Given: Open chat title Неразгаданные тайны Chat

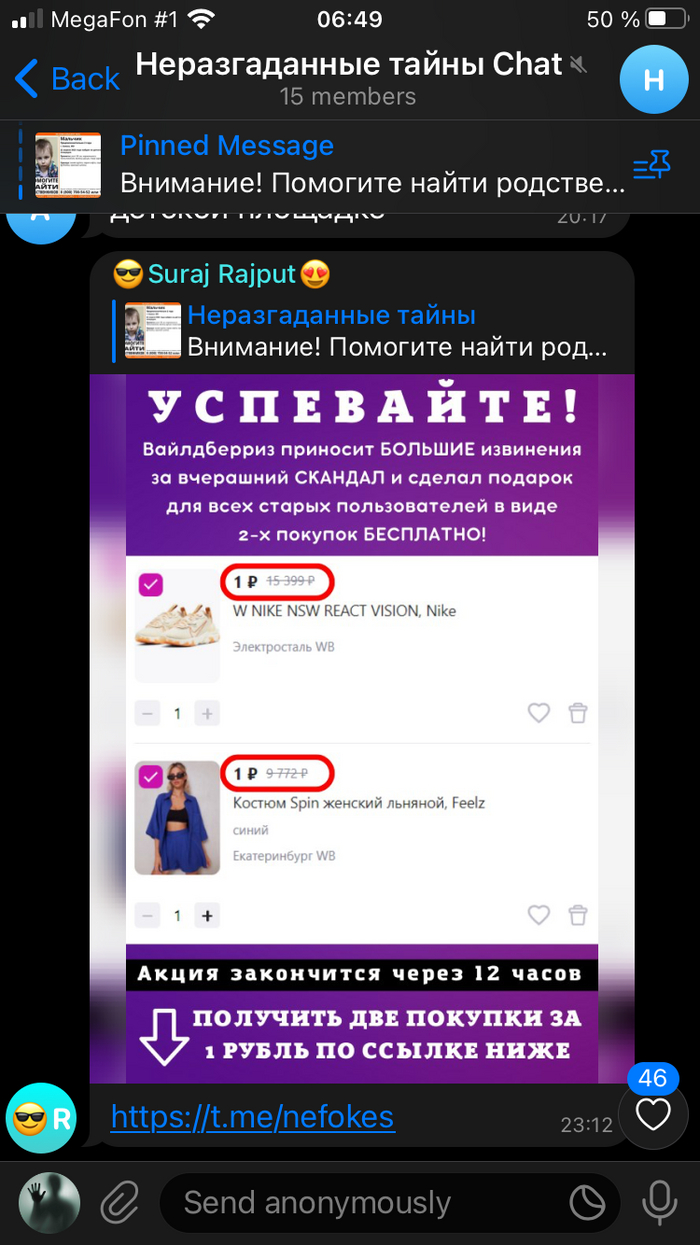Looking at the screenshot, I should 349,65.
